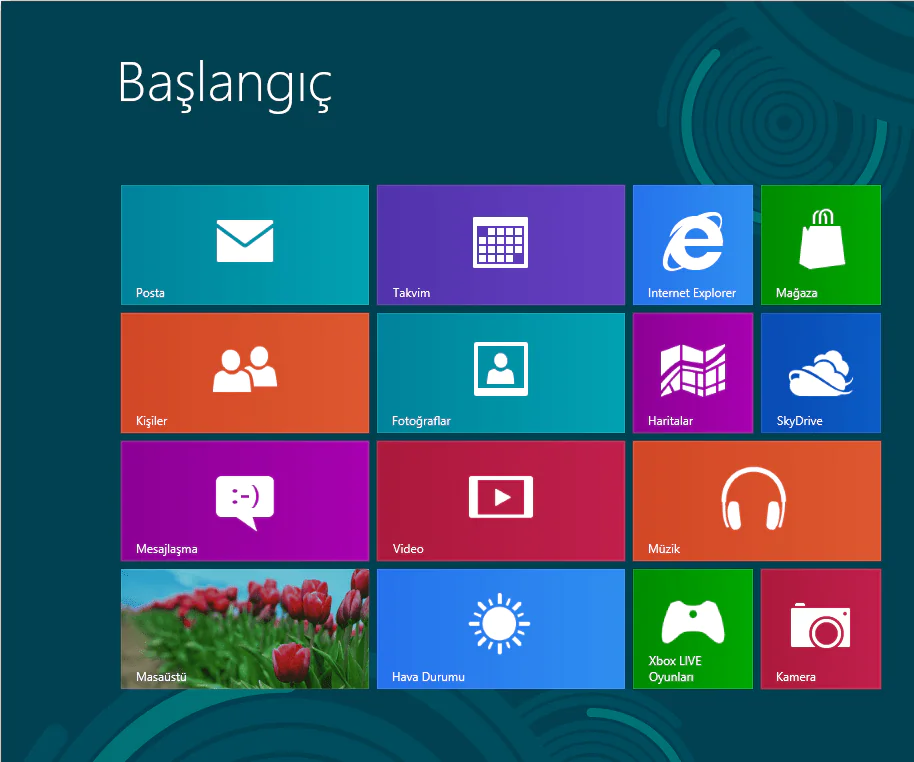Open the Haritalar maps tile
This screenshot has height=762, width=914.
click(692, 372)
